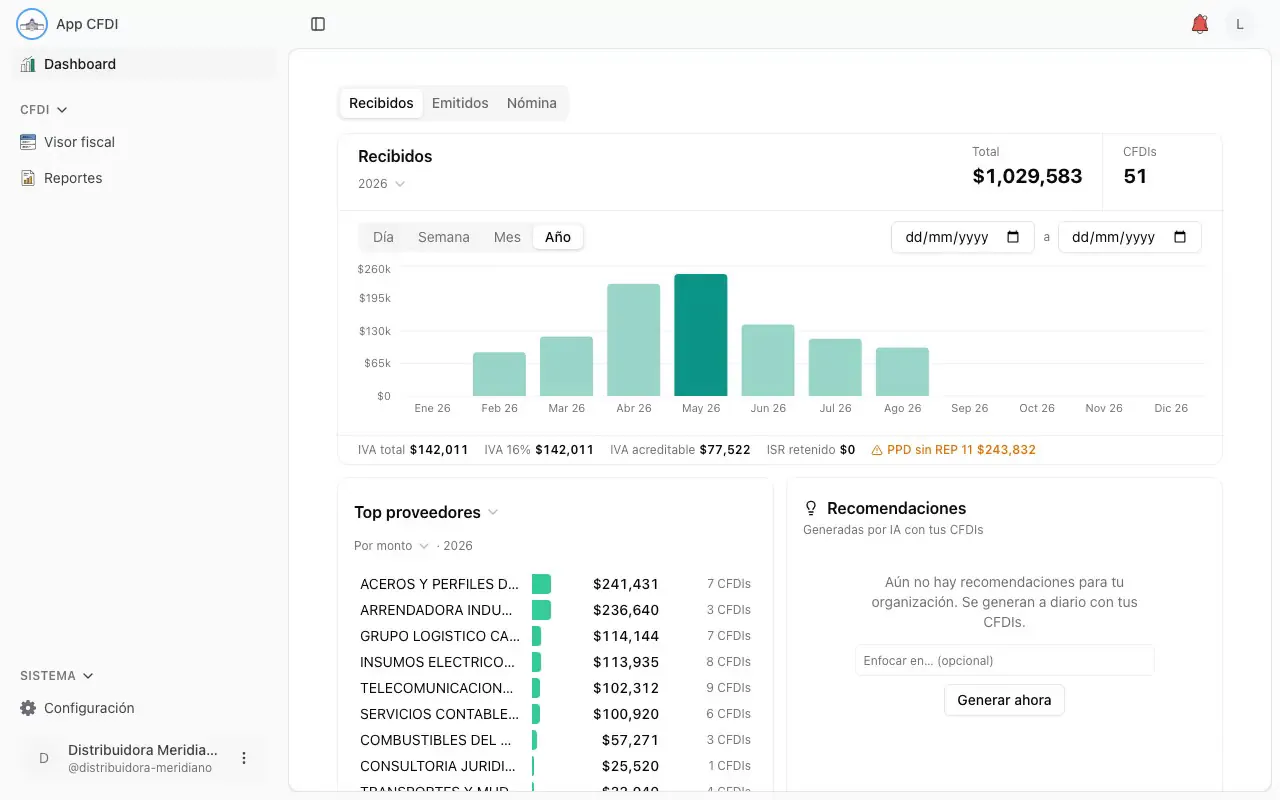Click the Generar ahora button
The image size is (1280, 800).
pyautogui.click(x=1004, y=700)
